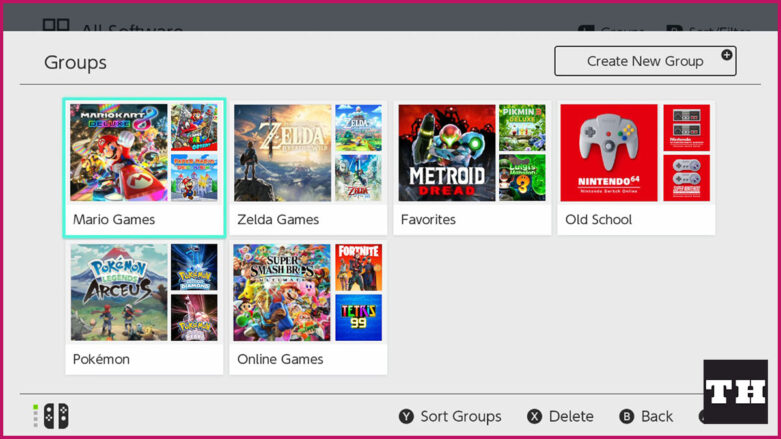Select the Favorites group label

point(428,220)
